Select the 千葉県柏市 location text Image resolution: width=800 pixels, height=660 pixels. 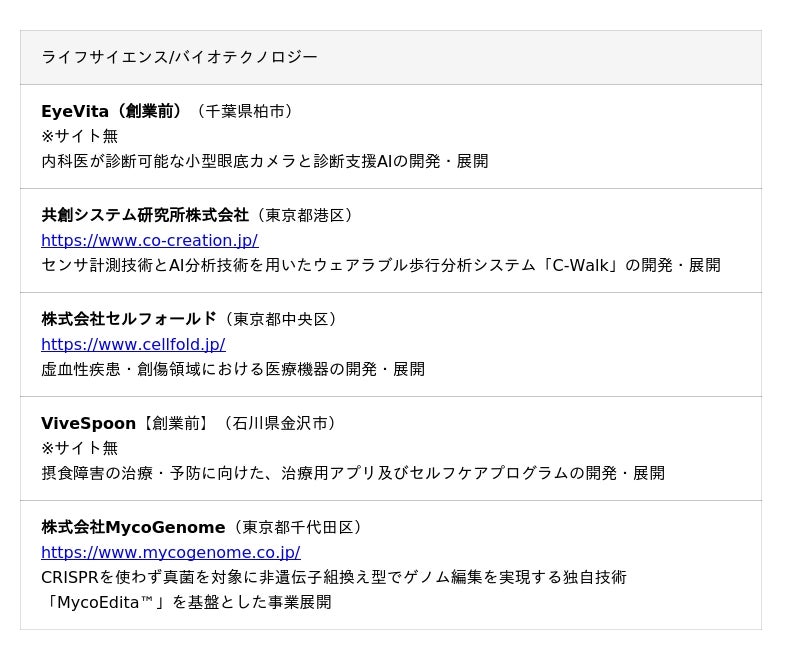(245, 111)
